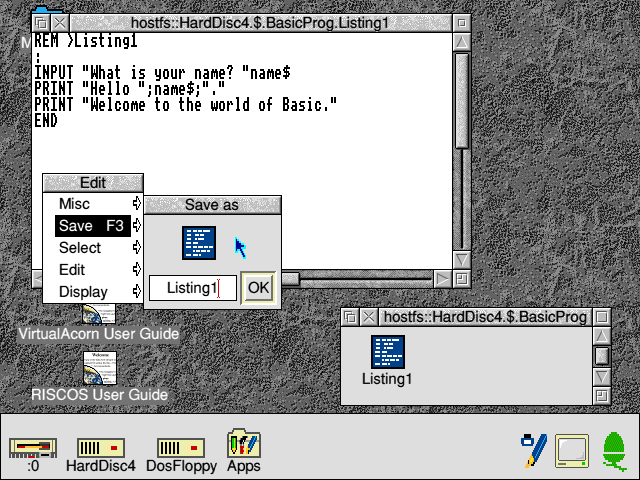Click the 'Welcome to the world of Basic.' line
Viewport: 640px width, 480px height.
186,104
